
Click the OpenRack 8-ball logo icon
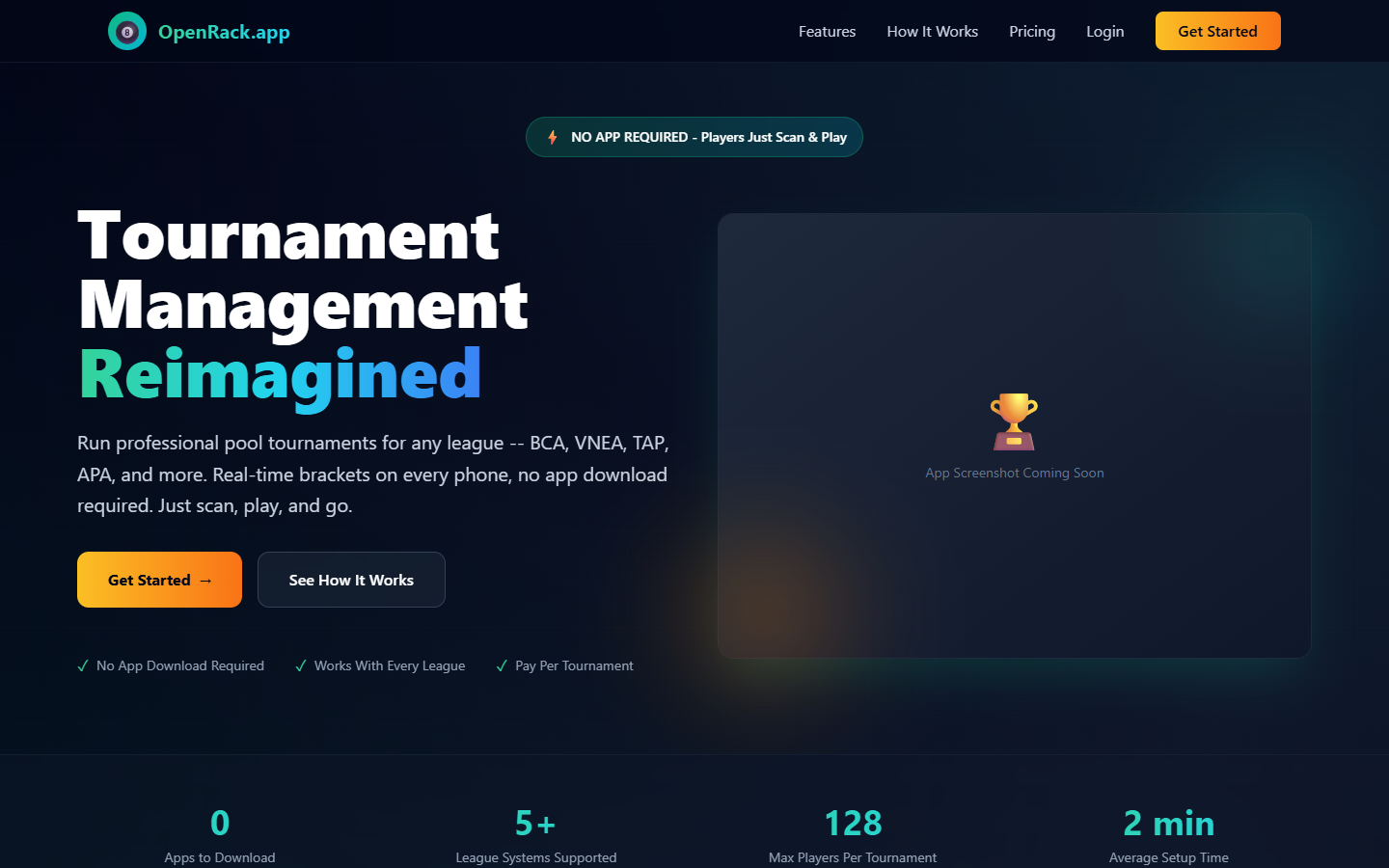coord(127,31)
